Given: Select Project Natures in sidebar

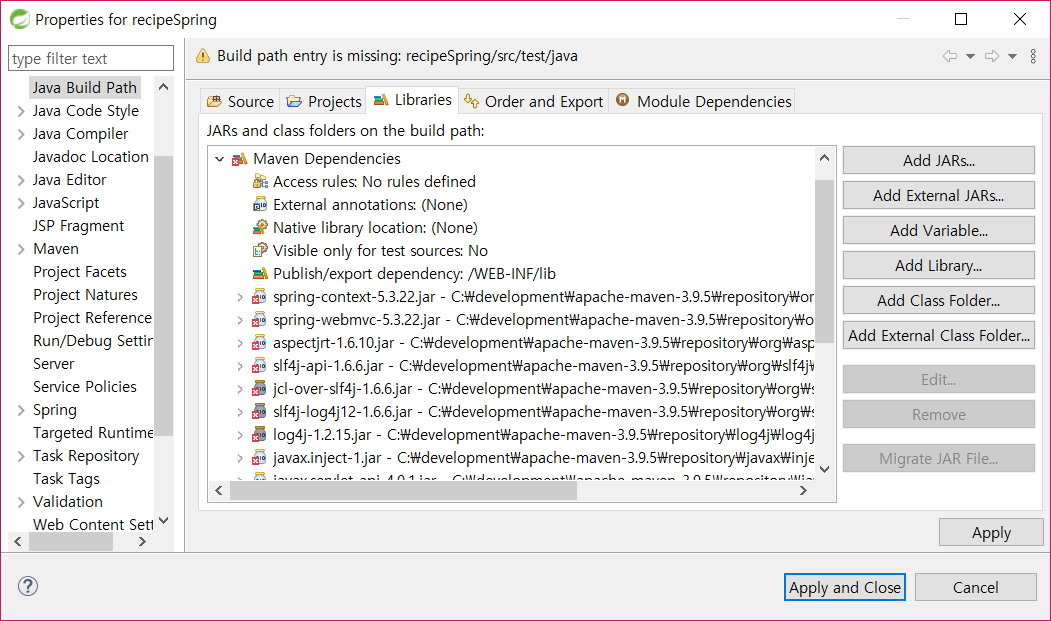Looking at the screenshot, I should click(x=85, y=295).
